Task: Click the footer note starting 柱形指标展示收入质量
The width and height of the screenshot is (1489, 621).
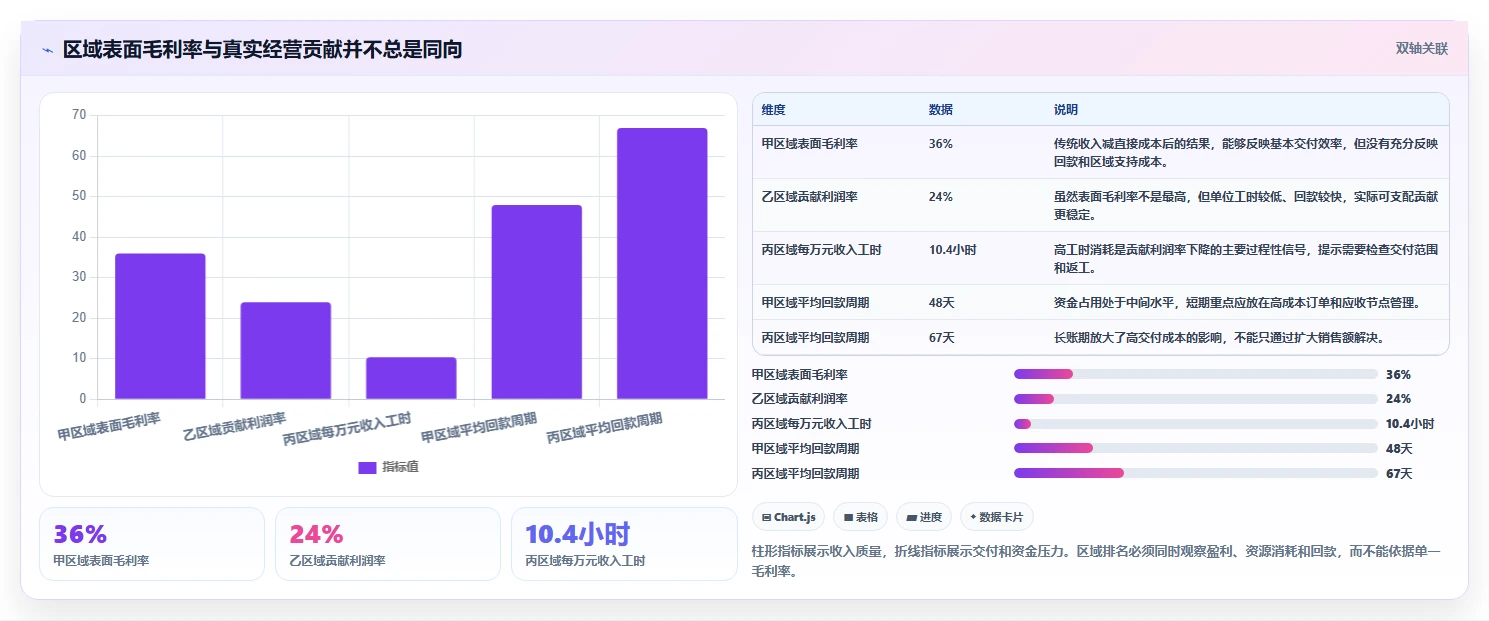Action: [1096, 561]
